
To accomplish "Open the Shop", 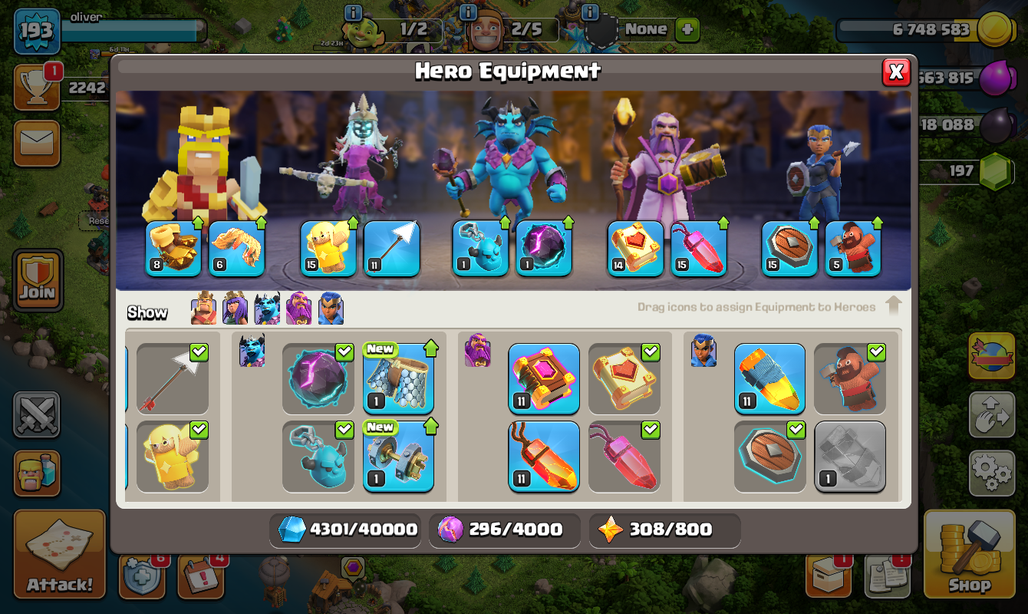I will click(x=969, y=554).
